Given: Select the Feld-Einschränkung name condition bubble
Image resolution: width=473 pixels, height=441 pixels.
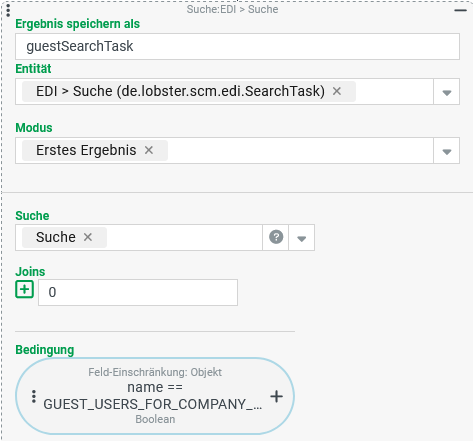Looking at the screenshot, I should point(155,396).
